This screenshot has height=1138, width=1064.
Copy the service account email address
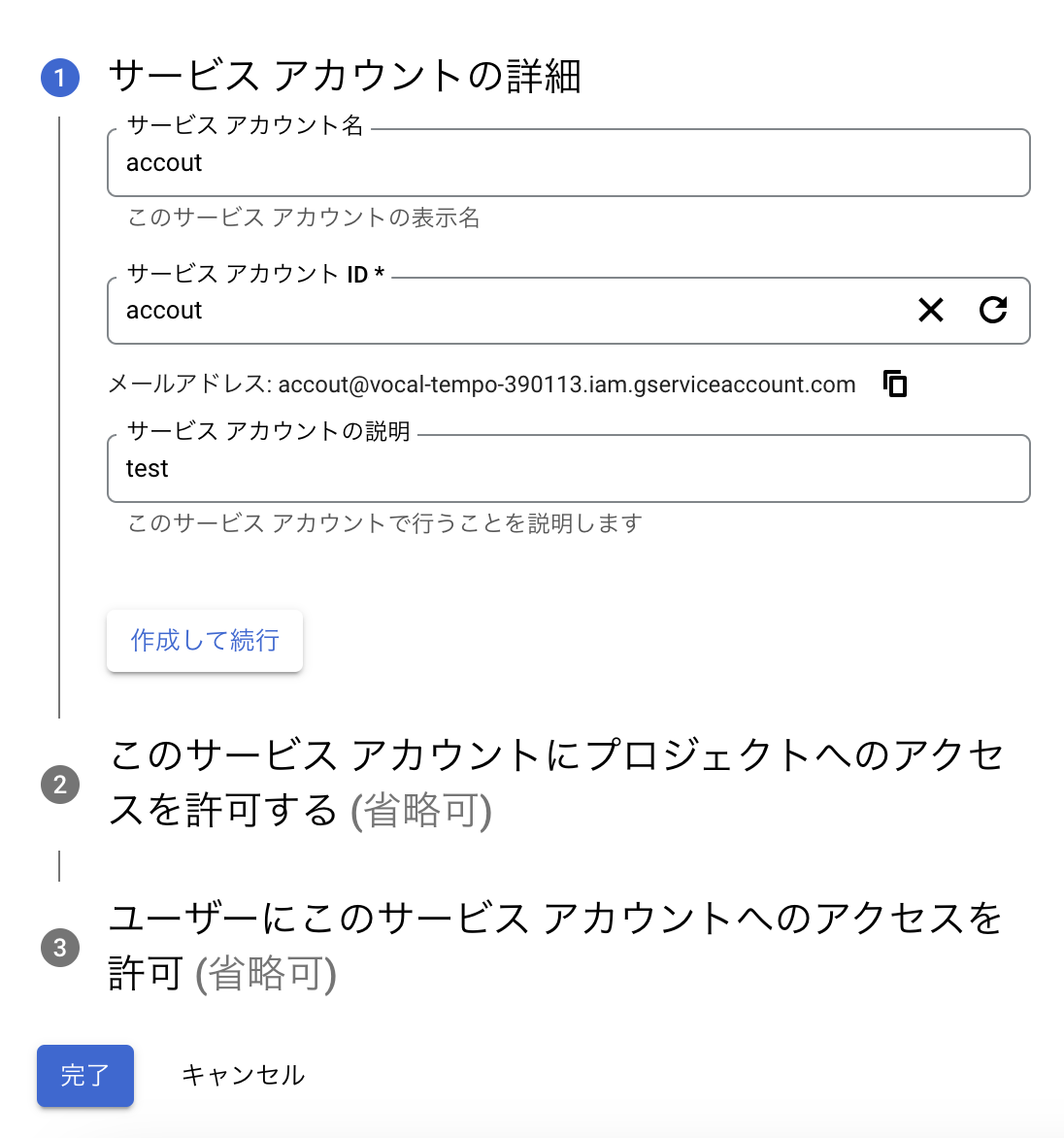click(x=895, y=385)
